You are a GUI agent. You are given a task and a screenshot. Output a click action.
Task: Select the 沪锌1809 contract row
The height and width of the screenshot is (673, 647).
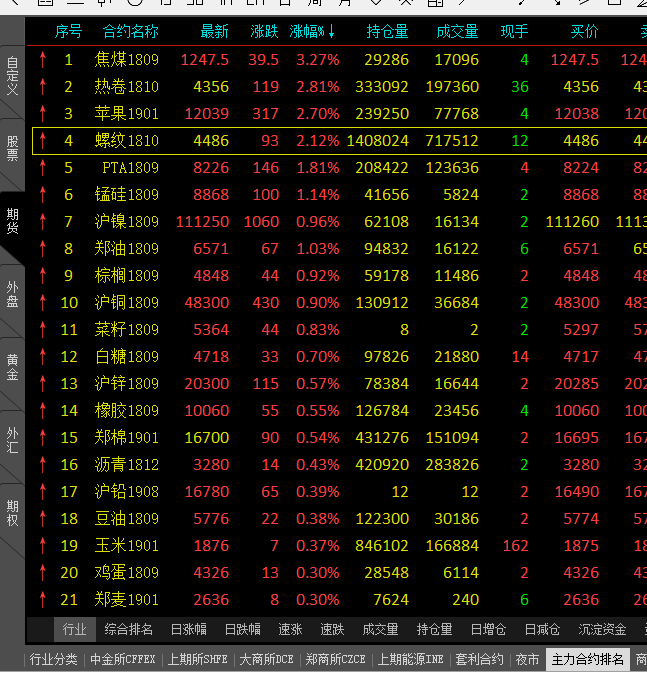pyautogui.click(x=339, y=383)
